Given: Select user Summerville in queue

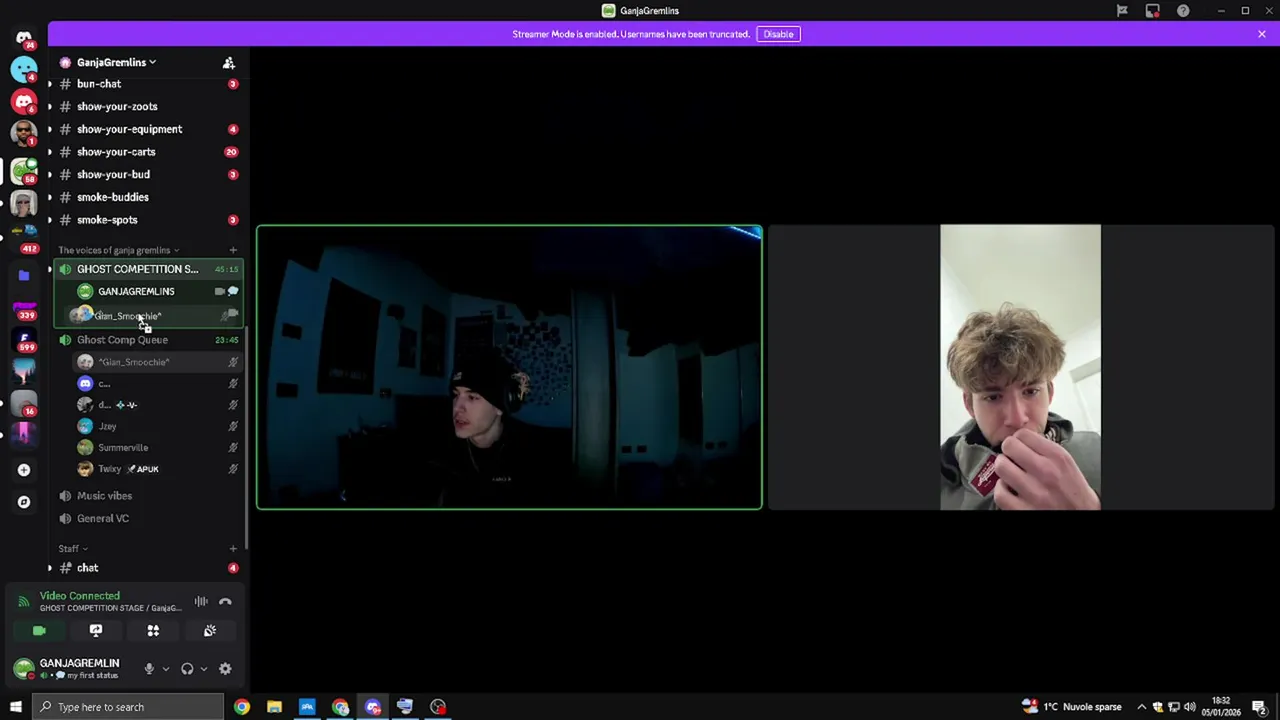Looking at the screenshot, I should 123,448.
